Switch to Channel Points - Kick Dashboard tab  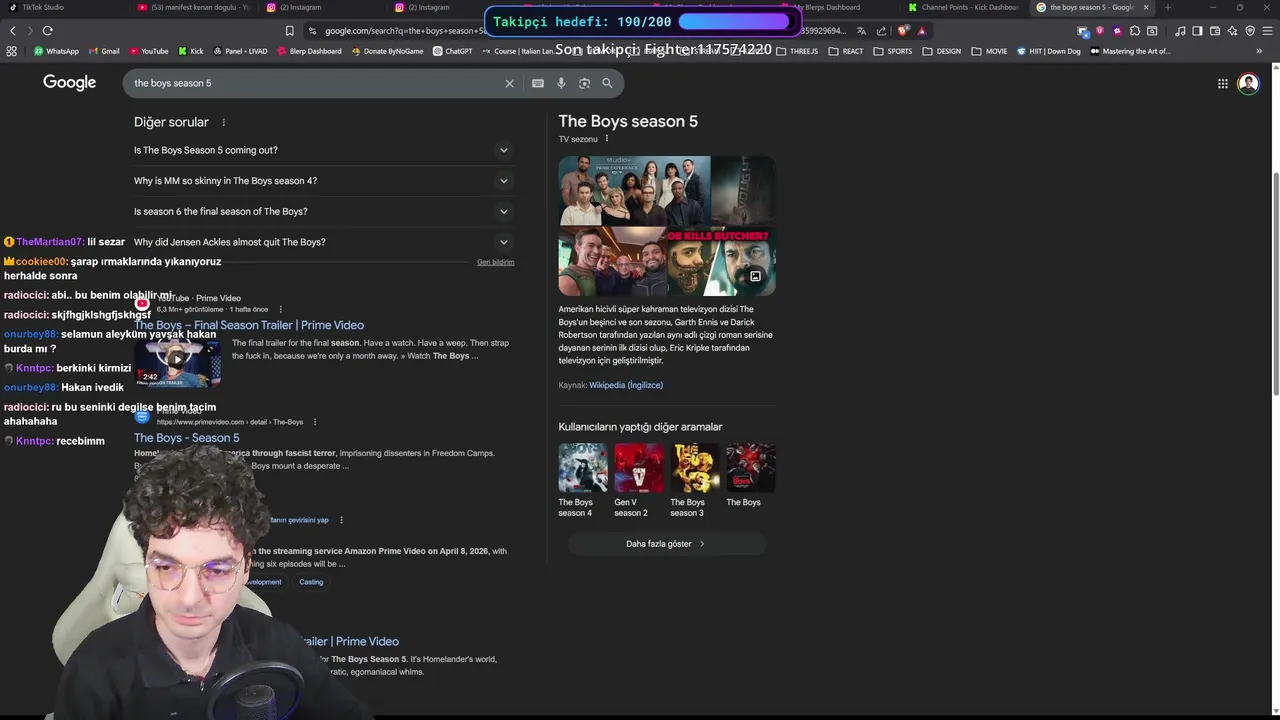[965, 7]
